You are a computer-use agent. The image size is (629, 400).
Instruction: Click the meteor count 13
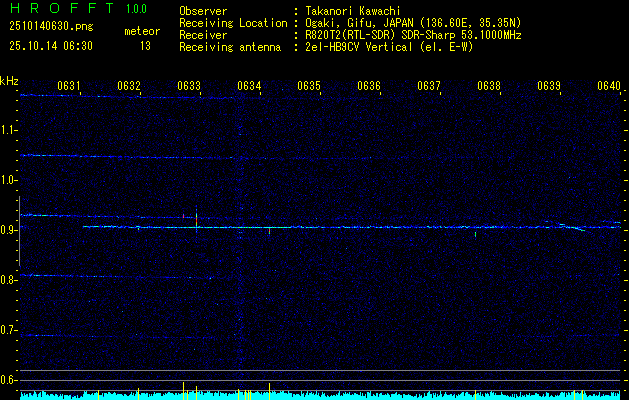point(145,46)
